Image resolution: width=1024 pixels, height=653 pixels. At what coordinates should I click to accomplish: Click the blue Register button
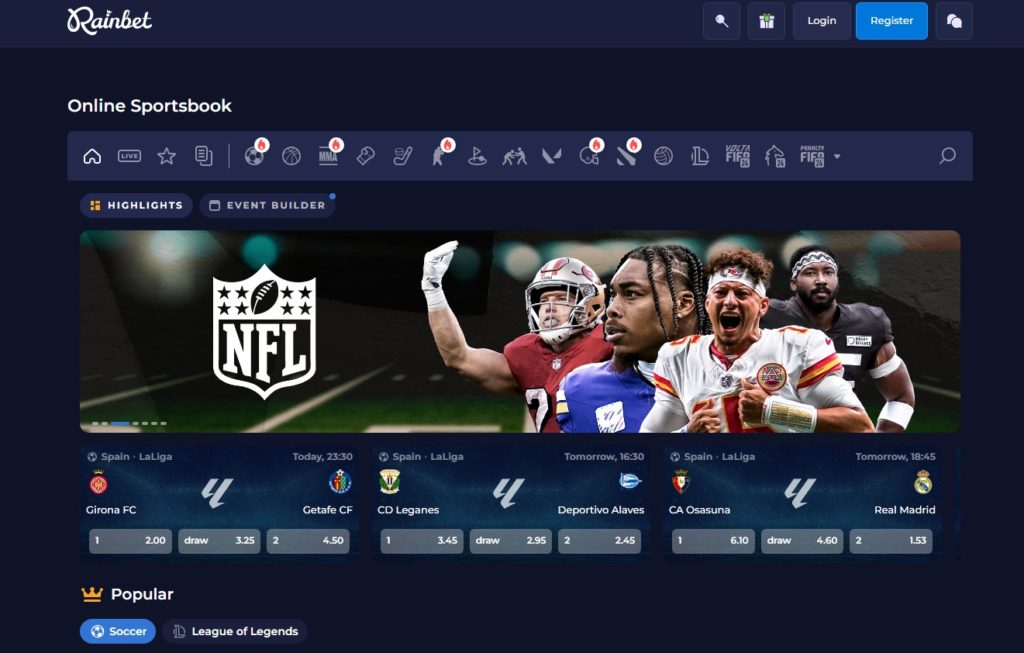891,21
